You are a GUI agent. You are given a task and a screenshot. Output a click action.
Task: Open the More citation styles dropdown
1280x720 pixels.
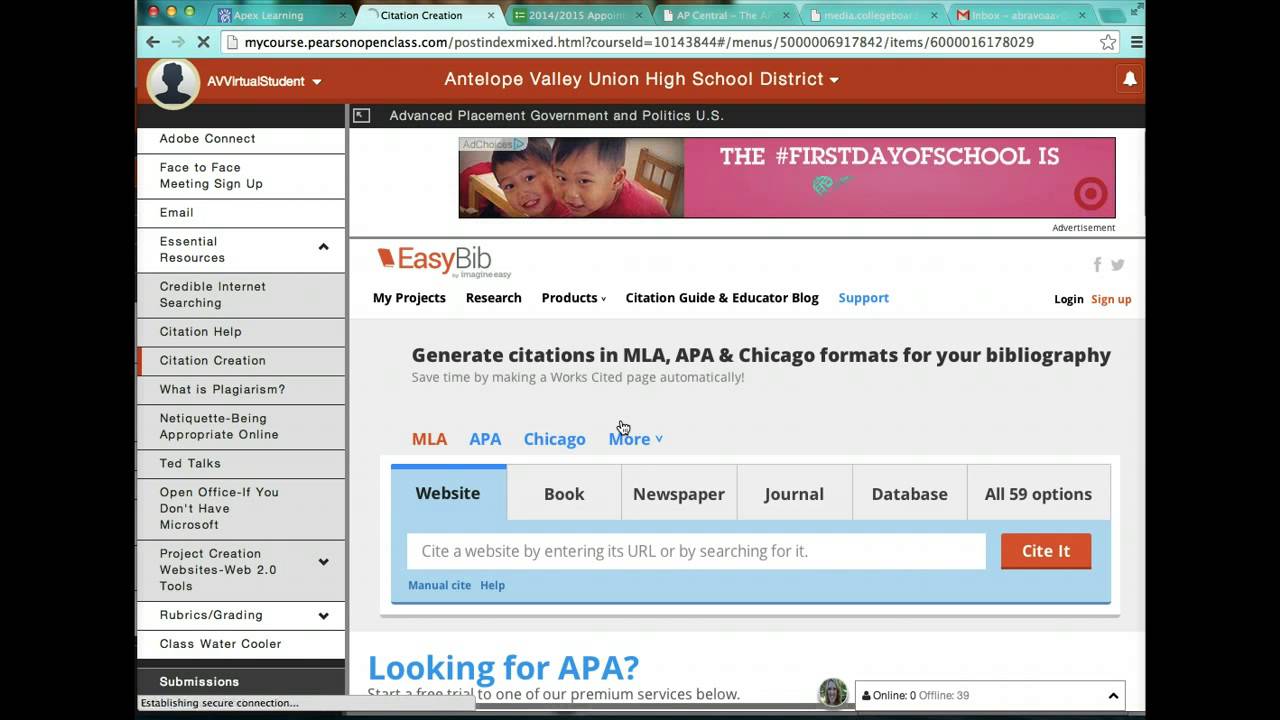tap(636, 439)
